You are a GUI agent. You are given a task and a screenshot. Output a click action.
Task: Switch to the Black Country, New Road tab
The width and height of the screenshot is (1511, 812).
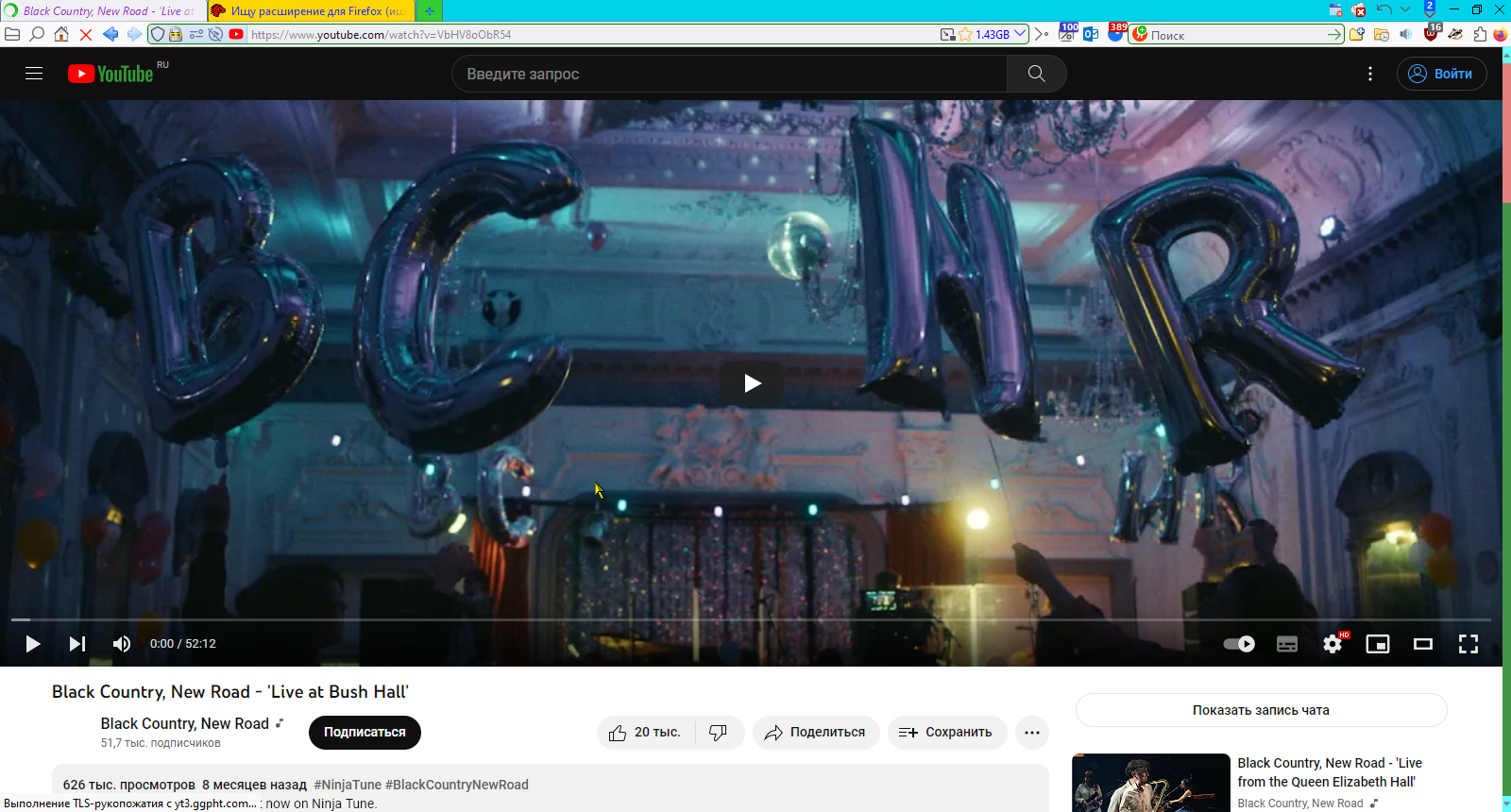pos(104,10)
